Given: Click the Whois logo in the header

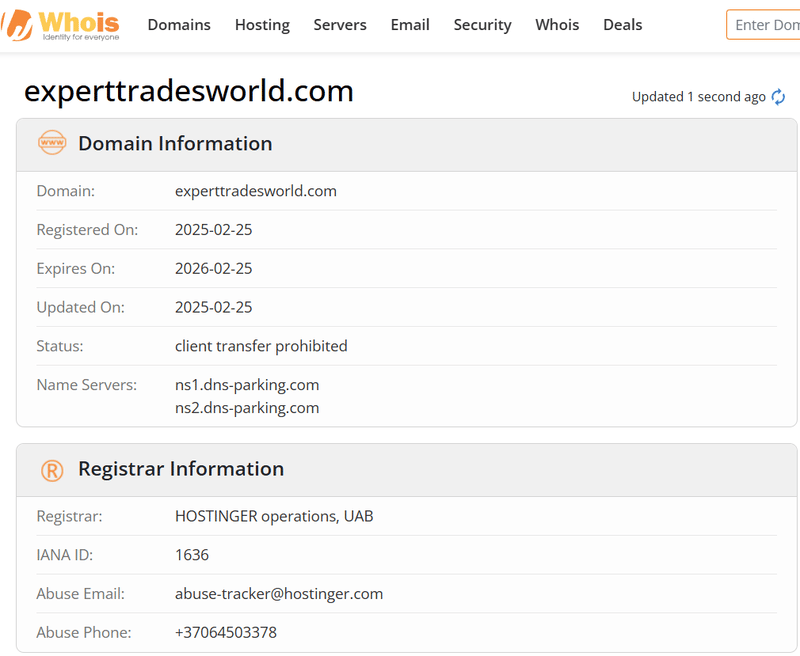Looking at the screenshot, I should [60, 25].
